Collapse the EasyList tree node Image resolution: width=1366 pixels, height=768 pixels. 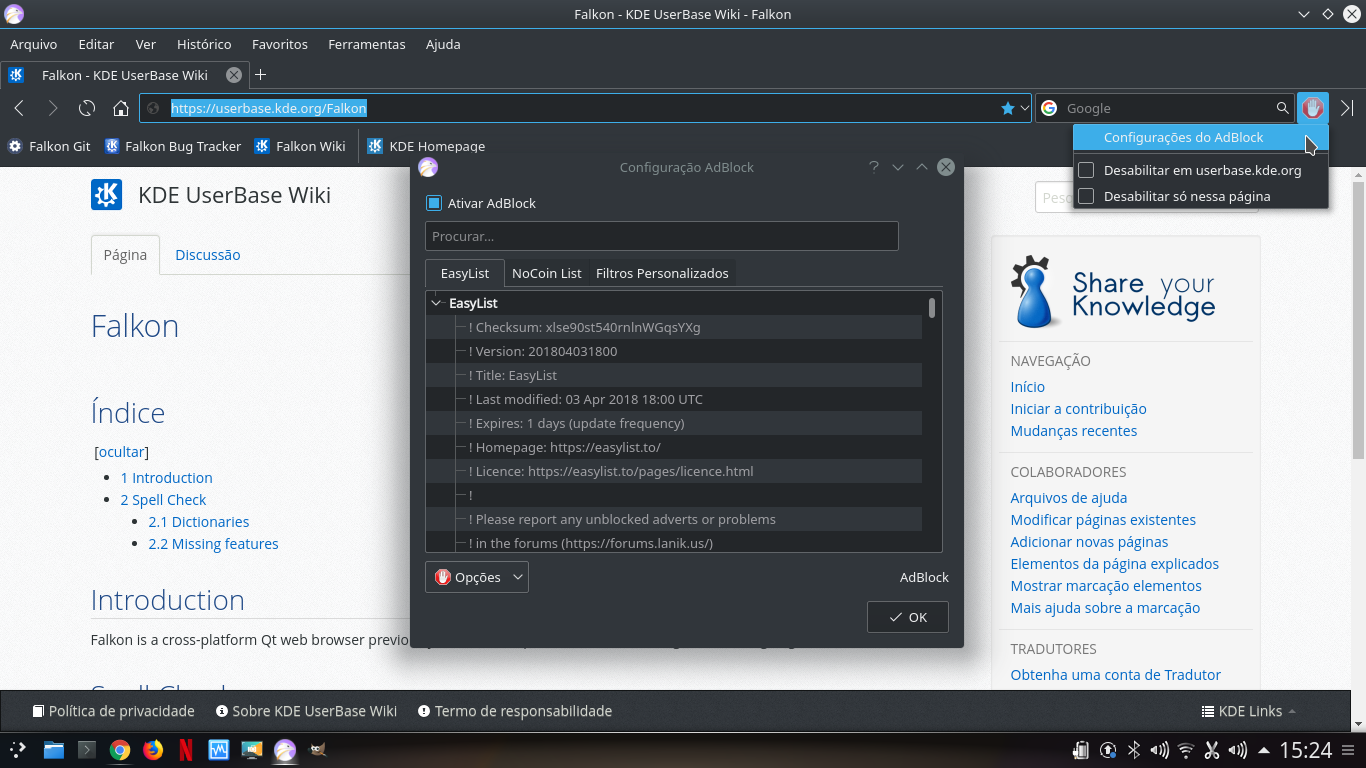click(436, 303)
